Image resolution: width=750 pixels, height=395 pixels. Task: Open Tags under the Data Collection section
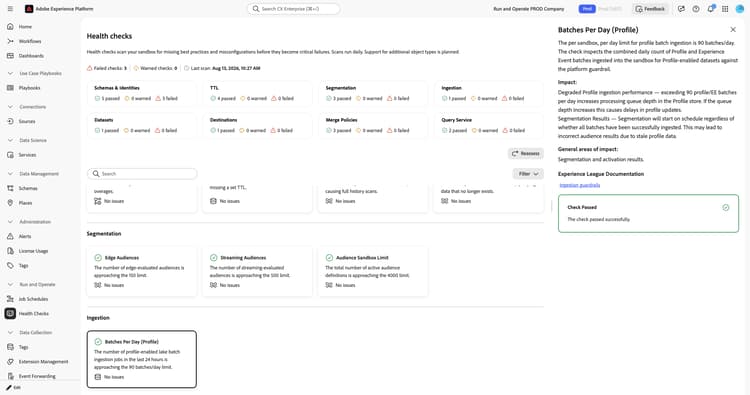[23, 347]
